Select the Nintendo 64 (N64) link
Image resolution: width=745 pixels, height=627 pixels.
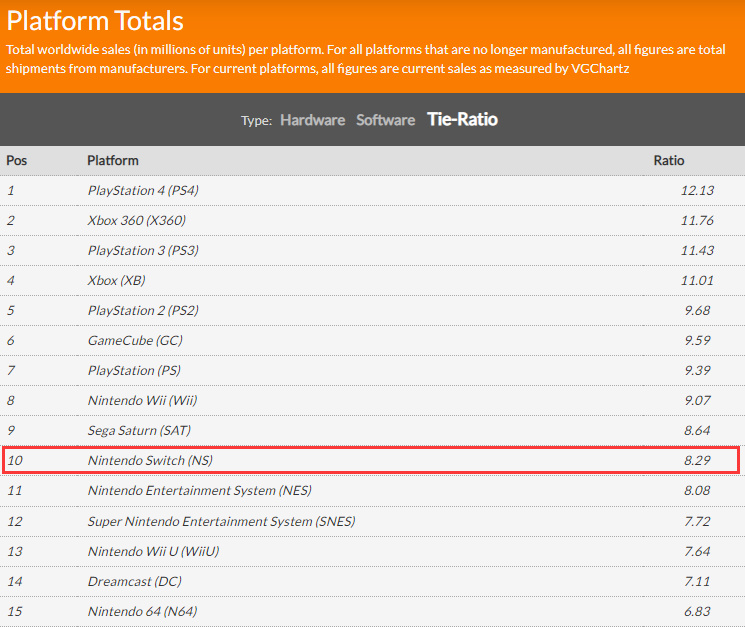click(x=142, y=611)
